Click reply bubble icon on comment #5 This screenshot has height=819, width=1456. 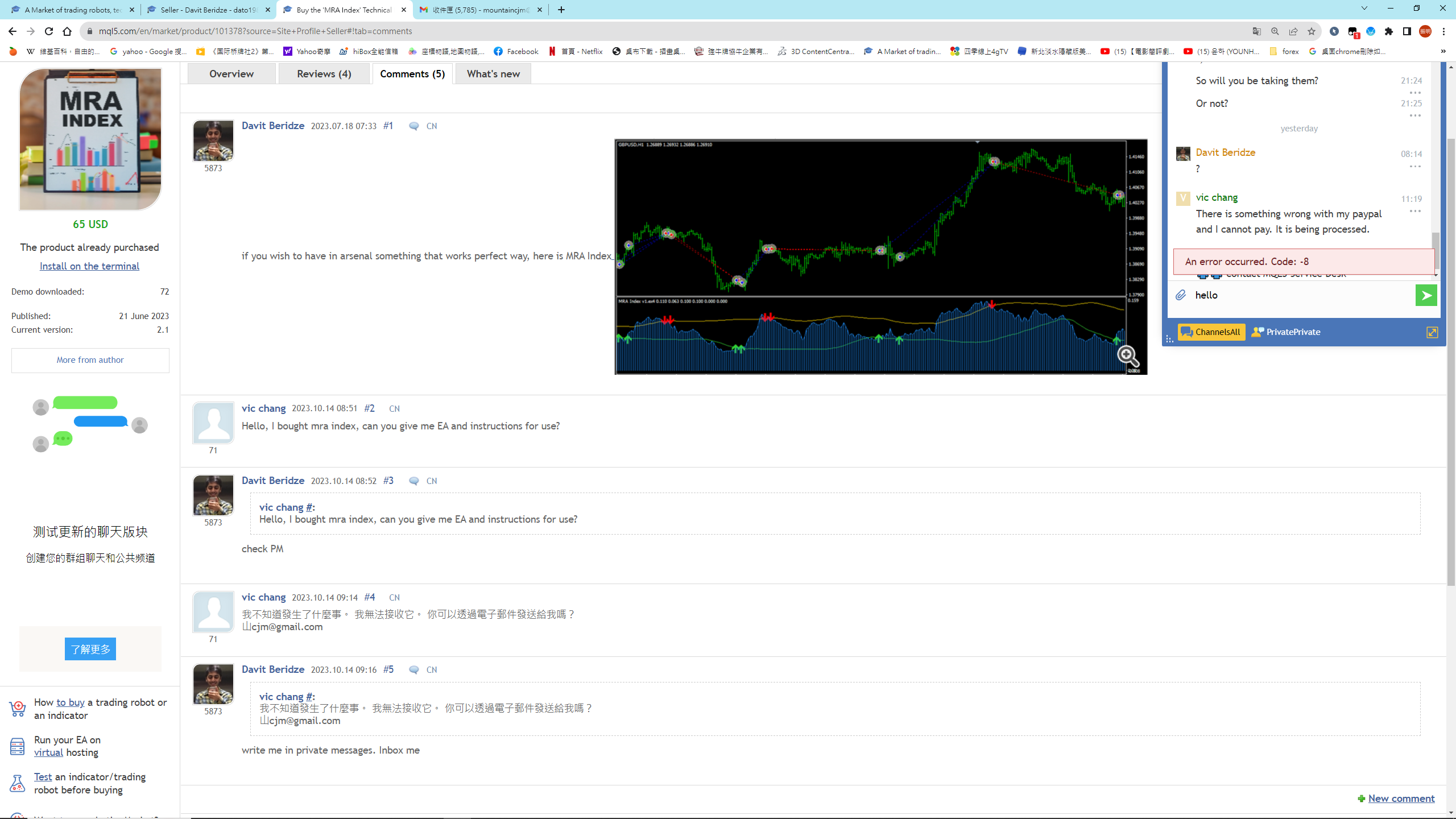click(414, 670)
